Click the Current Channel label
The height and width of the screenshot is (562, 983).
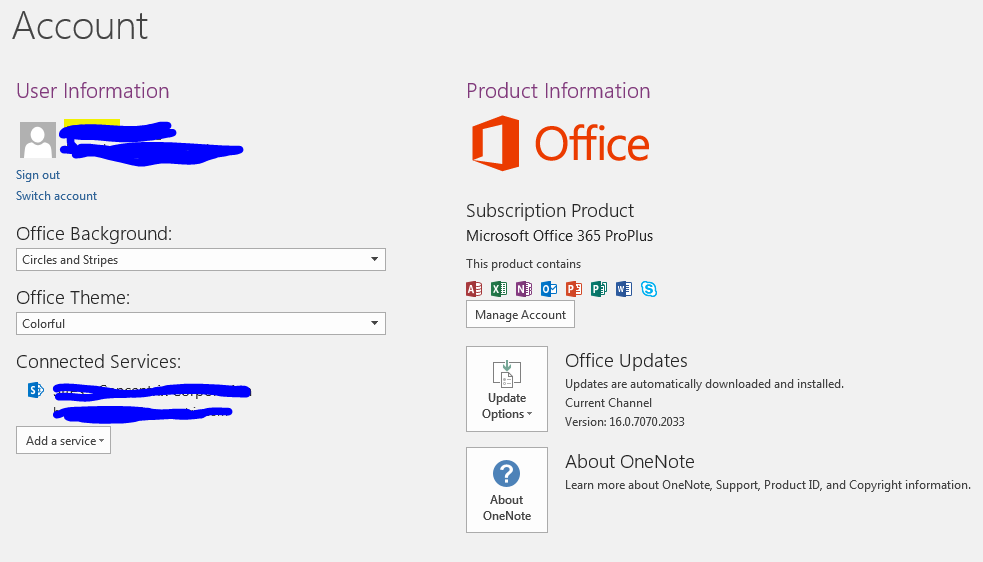tap(608, 403)
